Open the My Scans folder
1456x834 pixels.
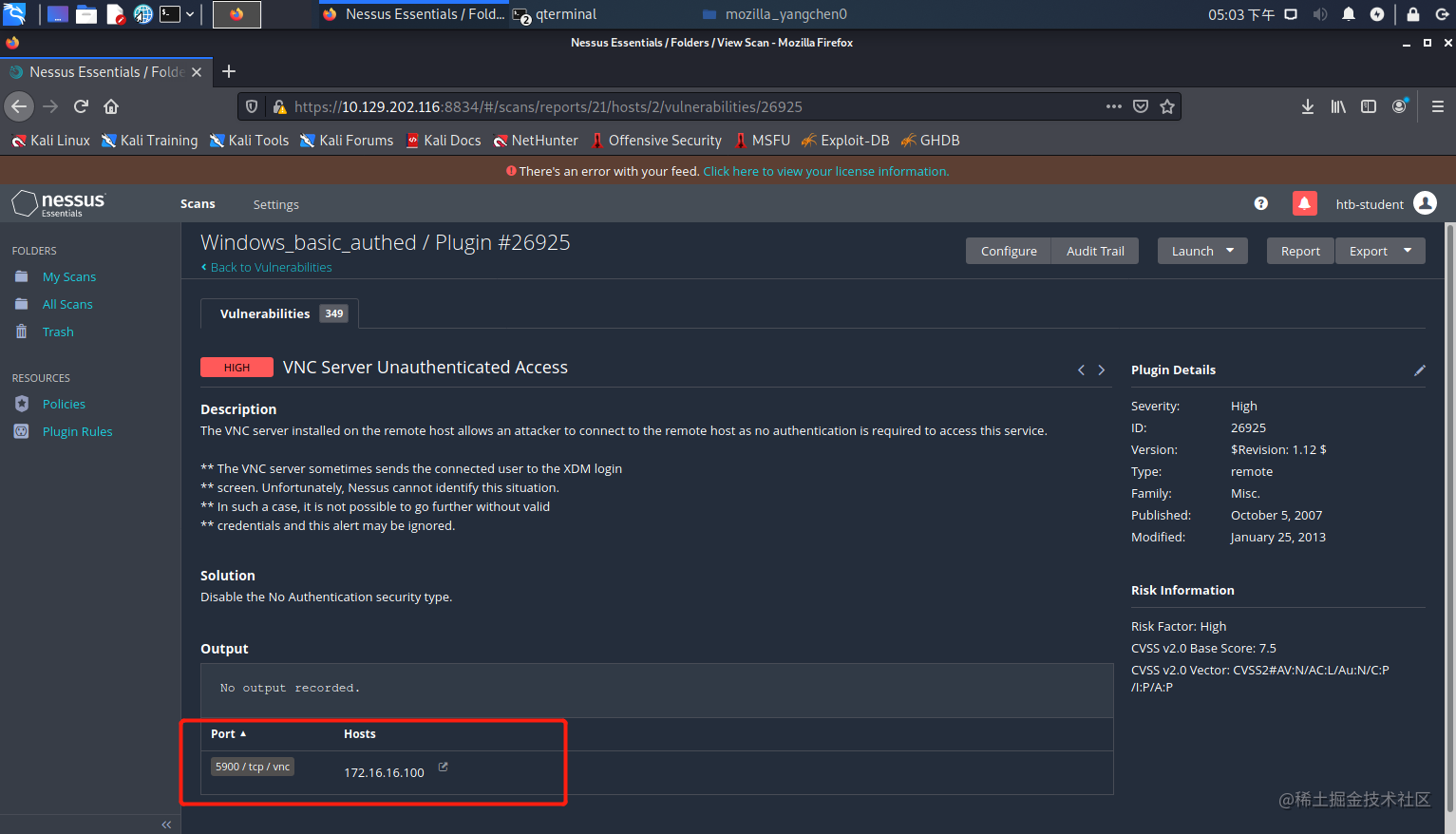click(x=69, y=276)
